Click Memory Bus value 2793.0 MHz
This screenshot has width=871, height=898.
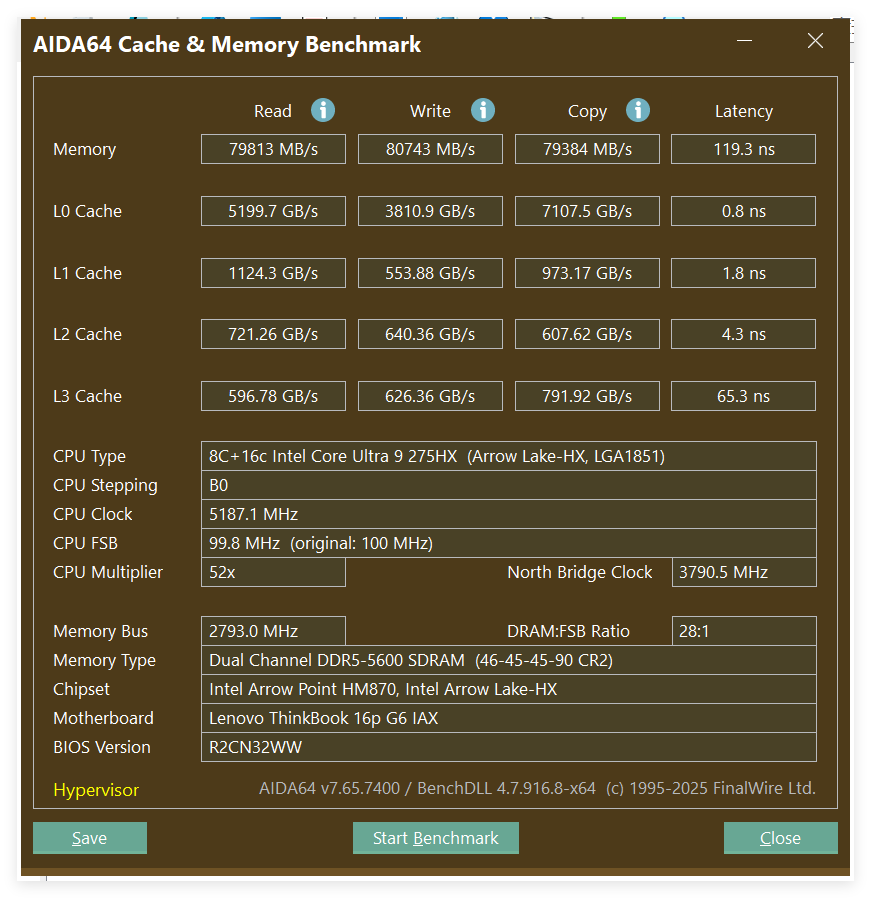pyautogui.click(x=273, y=631)
